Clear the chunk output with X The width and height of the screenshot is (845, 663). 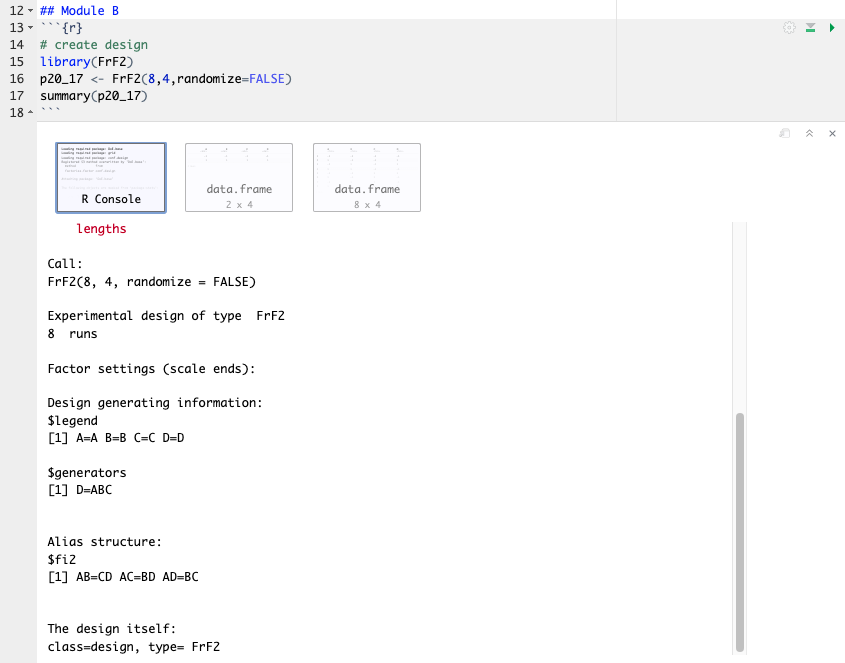832,133
